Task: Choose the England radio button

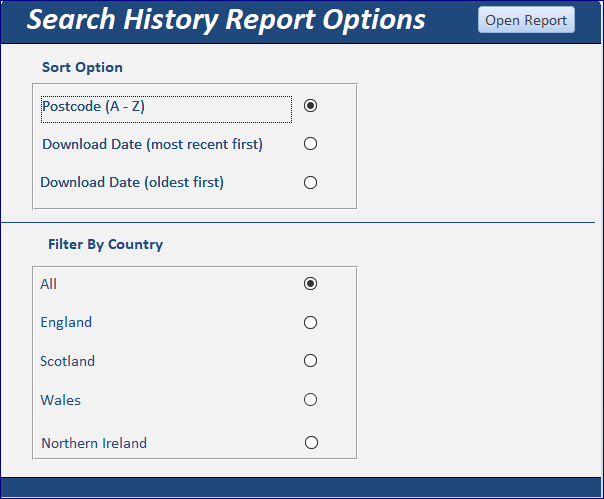Action: pyautogui.click(x=310, y=322)
